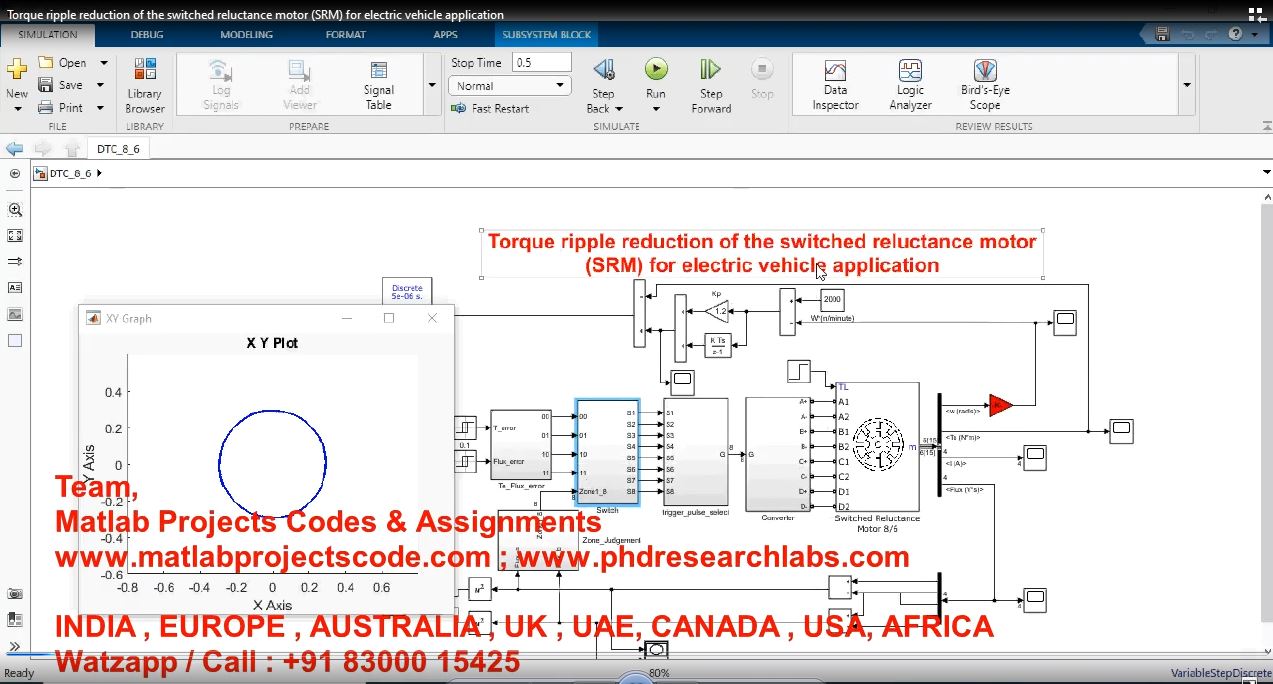1273x684 pixels.
Task: Click the save icon in the quick access toolbar
Action: 1161,34
